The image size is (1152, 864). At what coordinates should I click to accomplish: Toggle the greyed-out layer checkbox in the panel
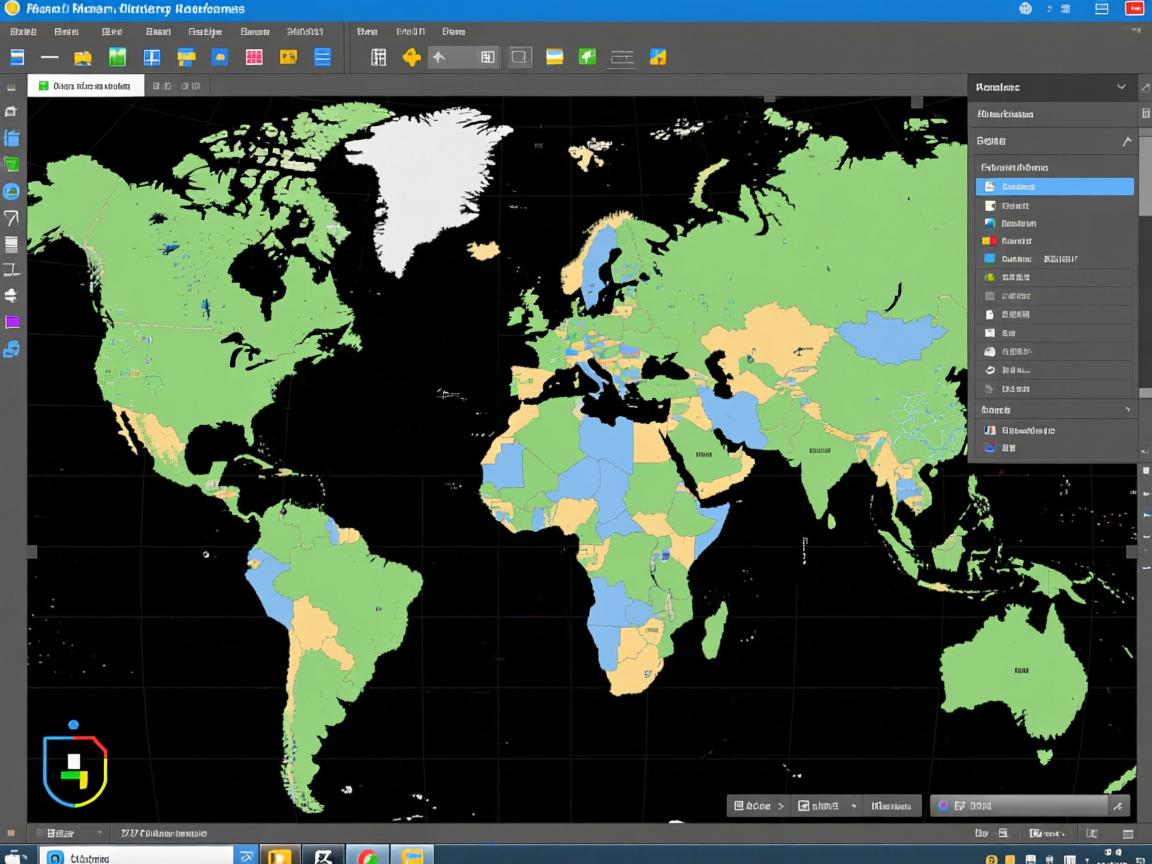click(988, 295)
